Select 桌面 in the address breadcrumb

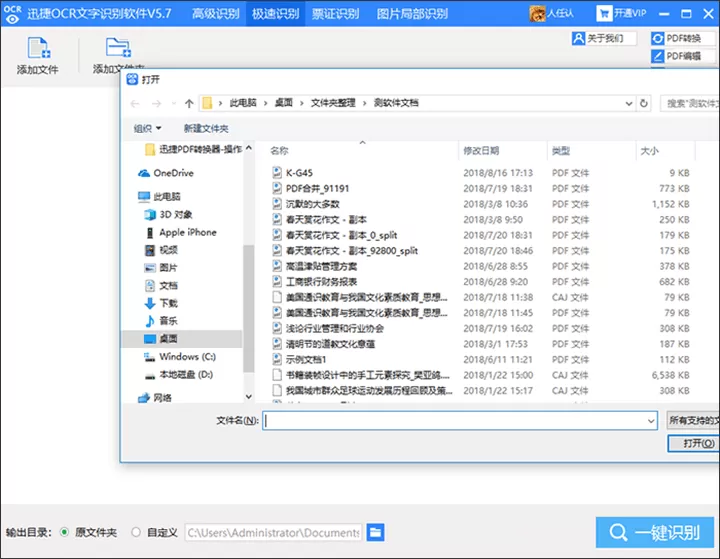pyautogui.click(x=283, y=103)
